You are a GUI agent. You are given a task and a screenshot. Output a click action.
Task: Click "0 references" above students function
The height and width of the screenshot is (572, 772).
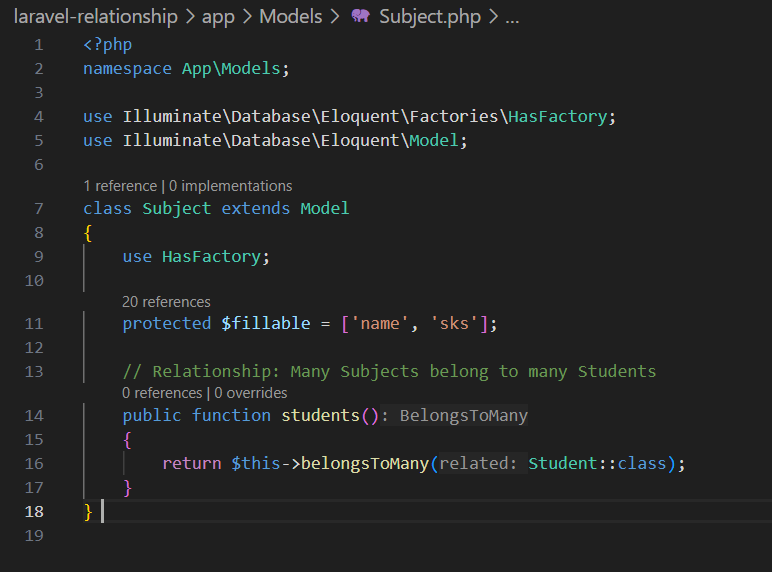162,393
